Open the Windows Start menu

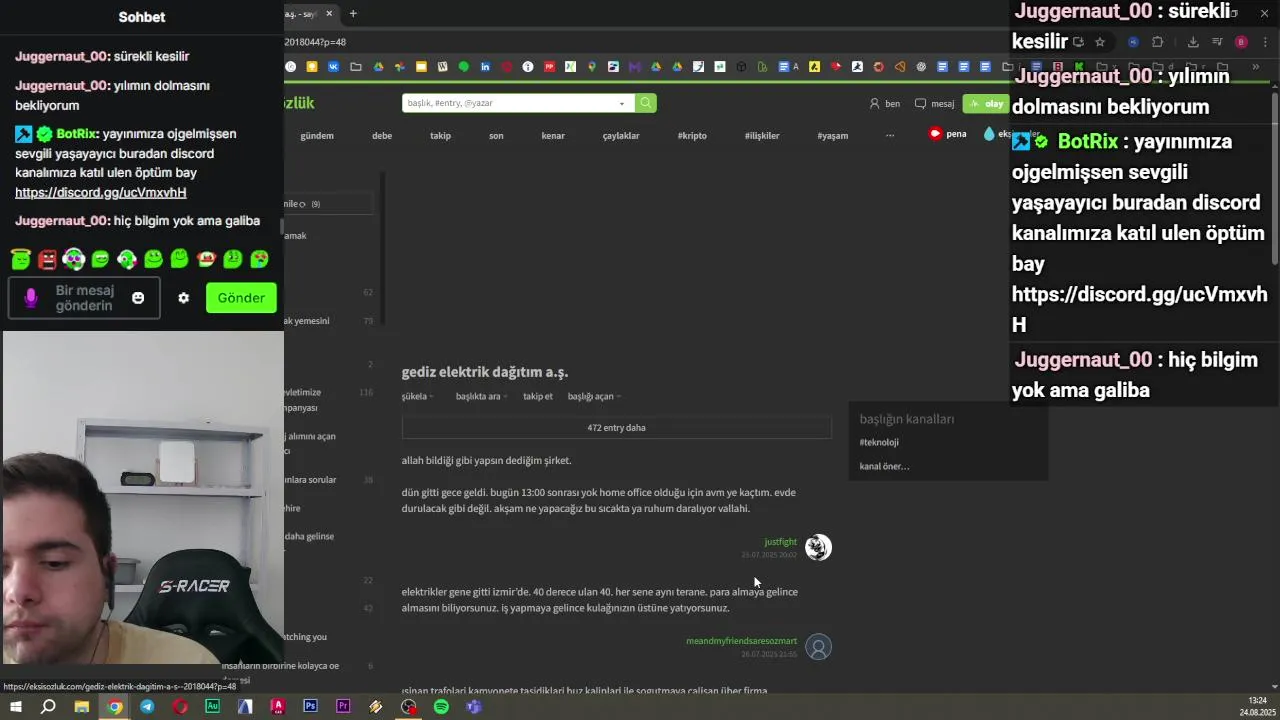point(16,707)
